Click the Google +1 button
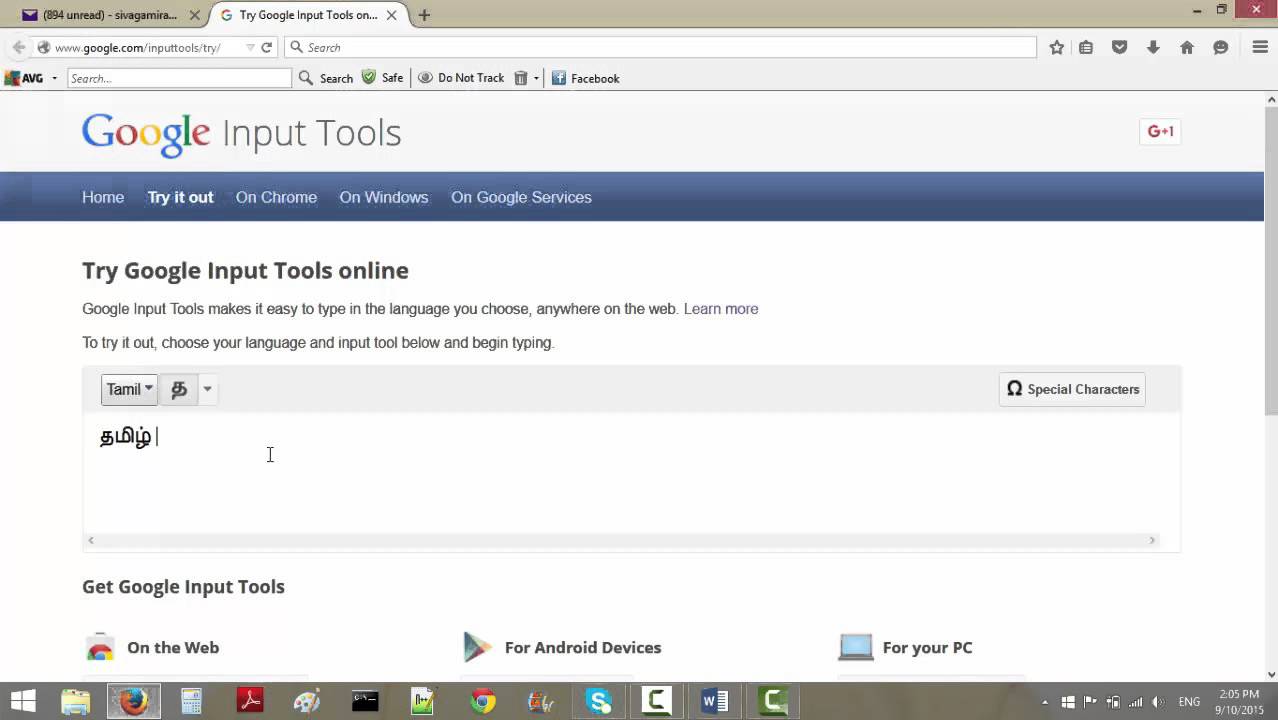 [x=1160, y=131]
